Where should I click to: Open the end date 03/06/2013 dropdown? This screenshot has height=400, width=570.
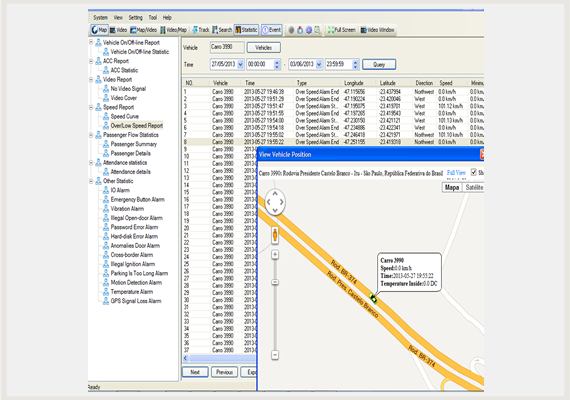point(319,64)
